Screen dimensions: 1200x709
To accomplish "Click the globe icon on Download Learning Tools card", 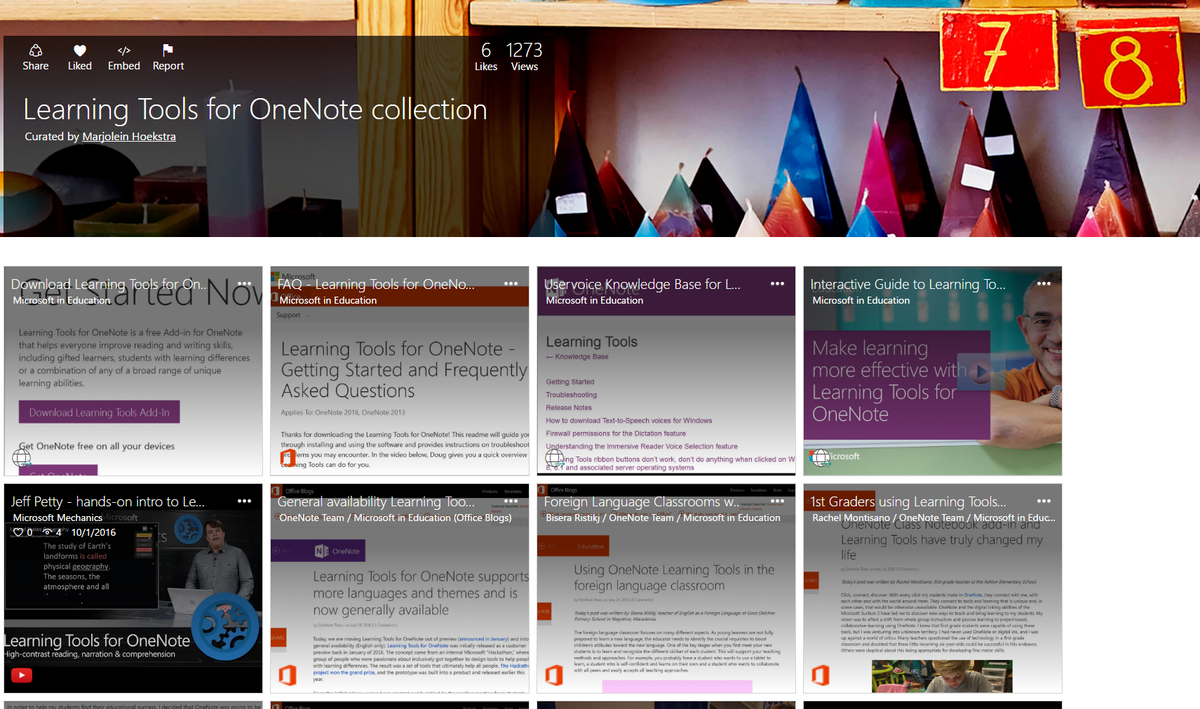I will click(22, 458).
